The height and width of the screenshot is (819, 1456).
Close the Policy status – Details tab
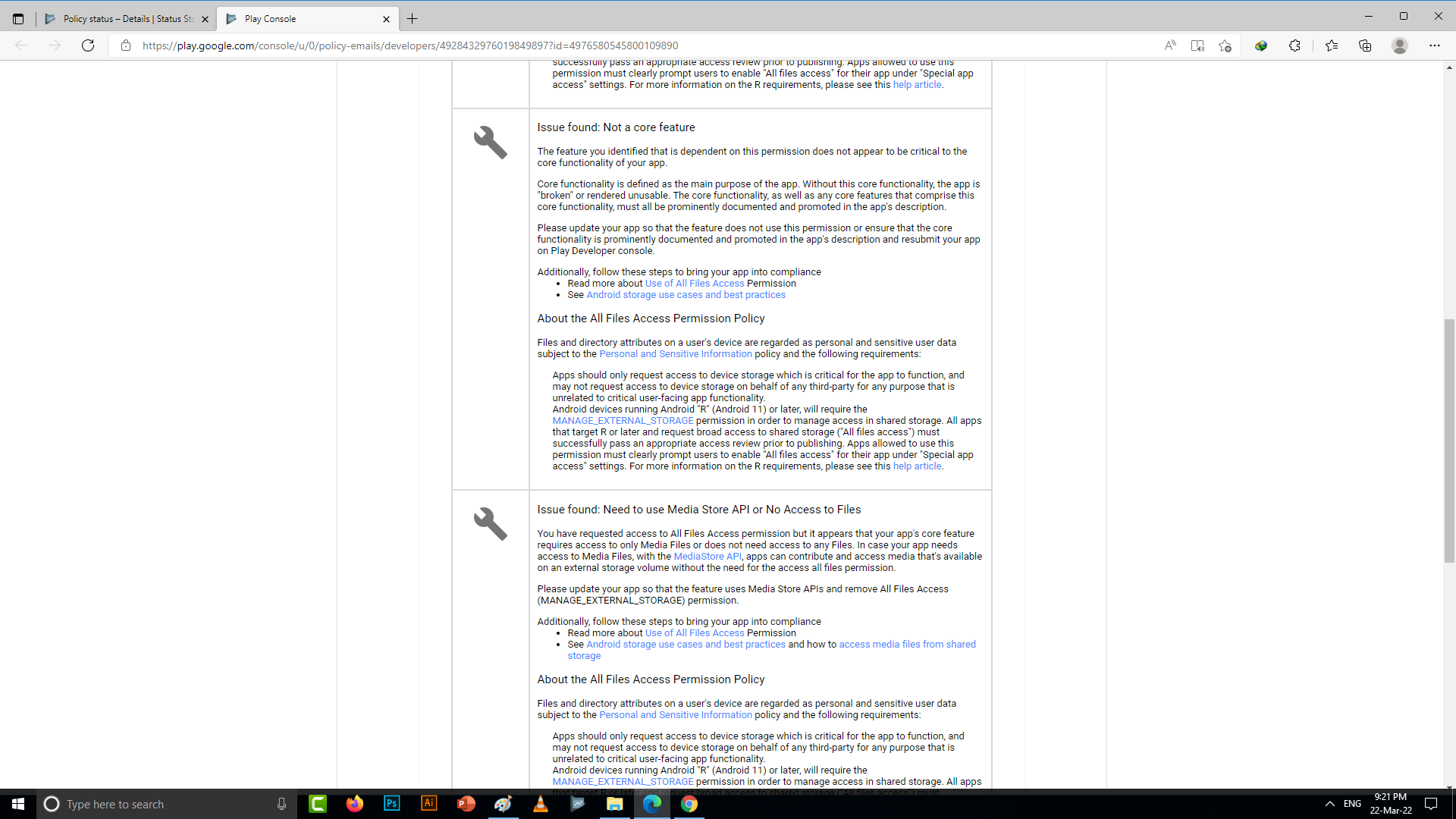(205, 20)
